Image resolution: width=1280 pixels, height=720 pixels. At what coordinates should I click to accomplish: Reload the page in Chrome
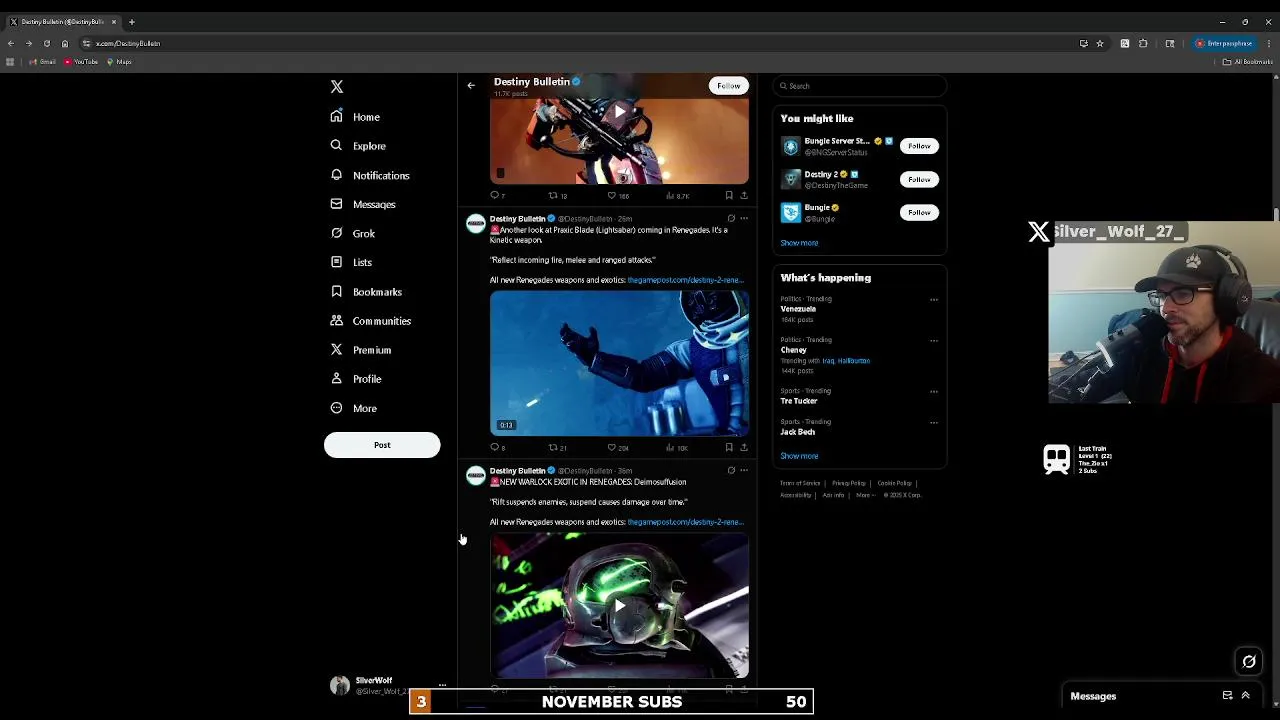click(46, 43)
